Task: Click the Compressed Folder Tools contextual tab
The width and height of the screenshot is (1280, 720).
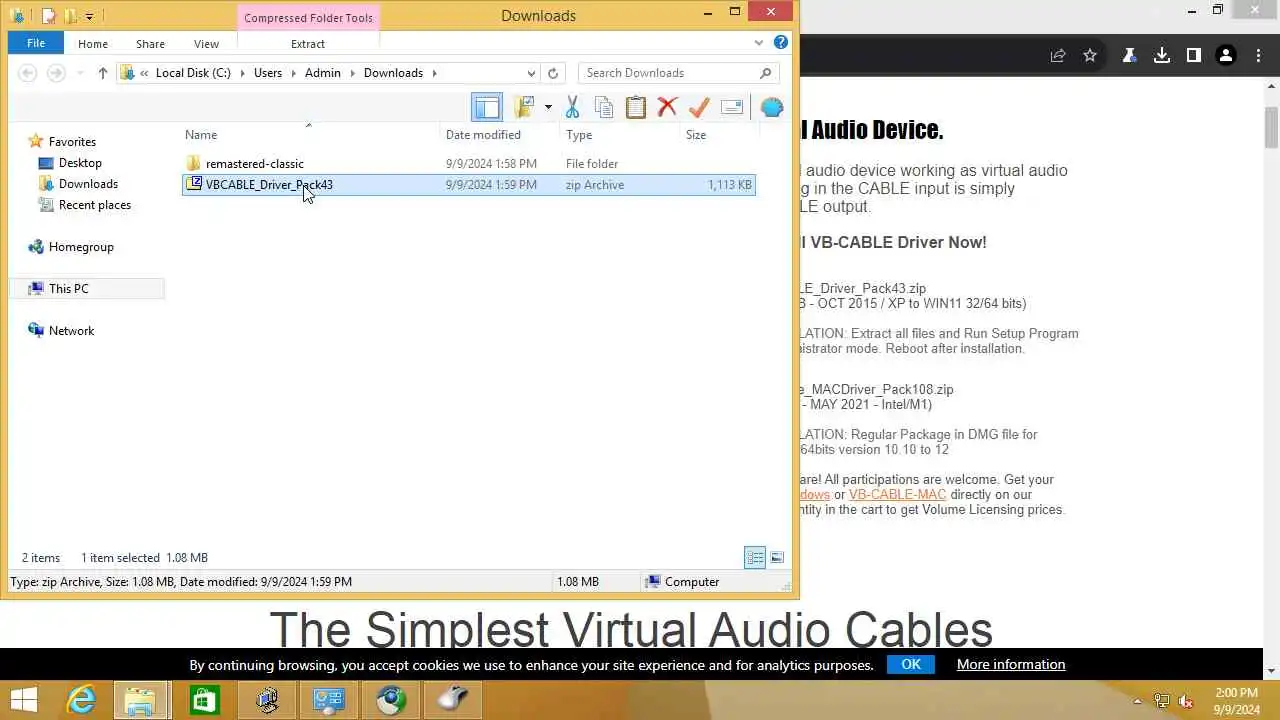Action: click(x=308, y=18)
